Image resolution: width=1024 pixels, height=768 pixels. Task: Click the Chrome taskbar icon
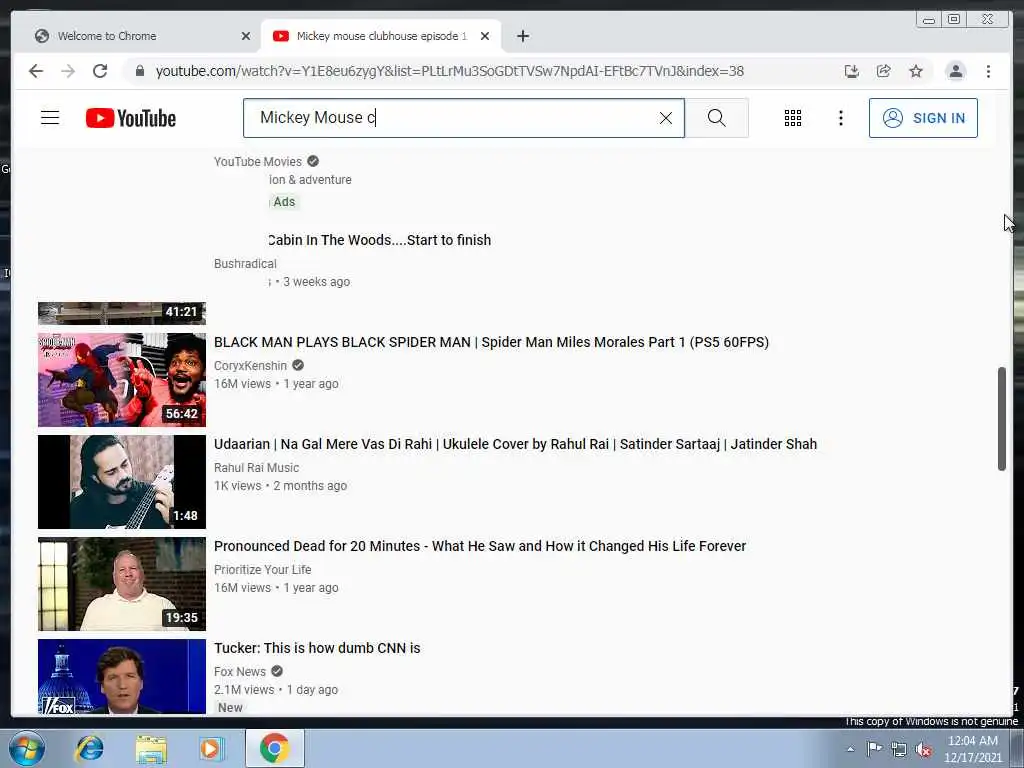[274, 748]
